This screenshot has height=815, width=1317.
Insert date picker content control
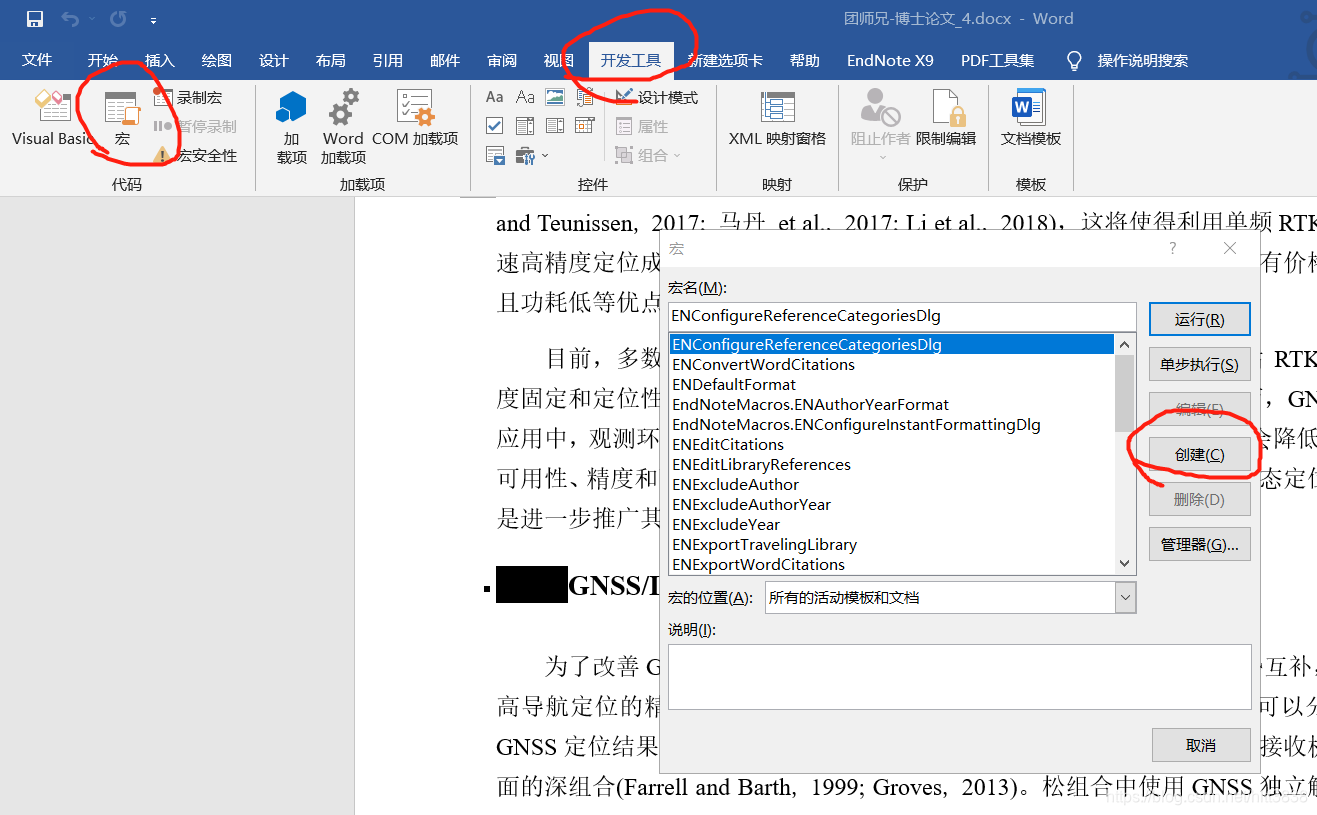pyautogui.click(x=585, y=126)
